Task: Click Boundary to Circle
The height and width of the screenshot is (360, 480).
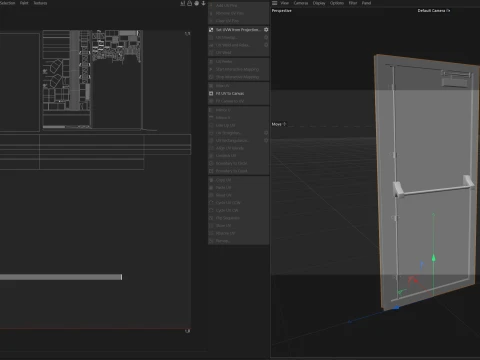Action: (238, 163)
